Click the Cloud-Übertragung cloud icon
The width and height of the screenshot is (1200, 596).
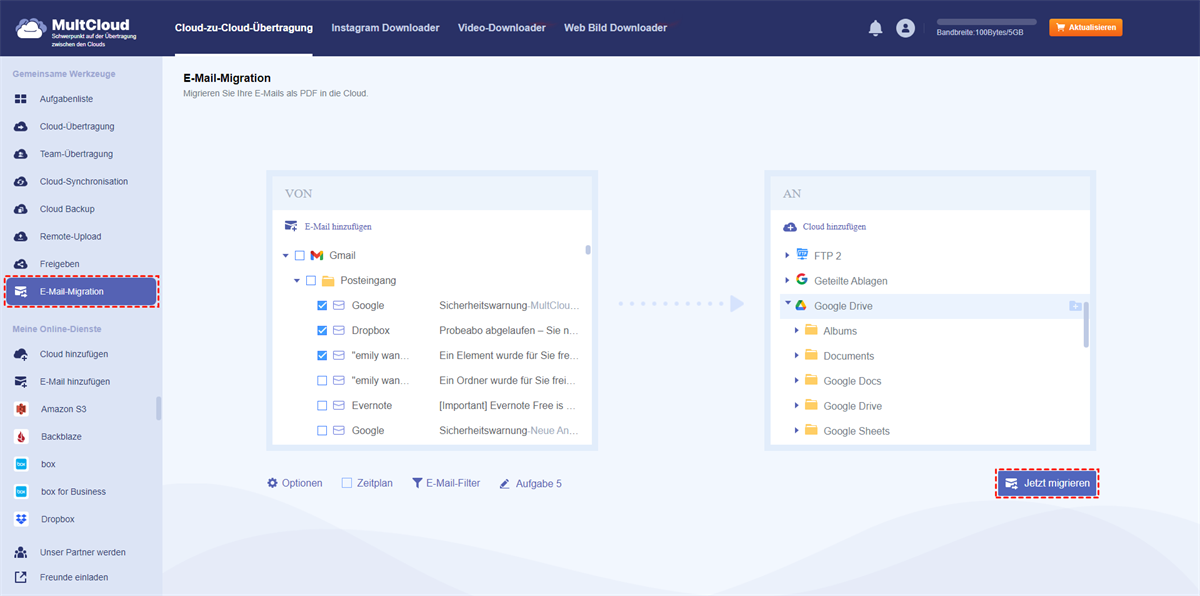click(21, 127)
